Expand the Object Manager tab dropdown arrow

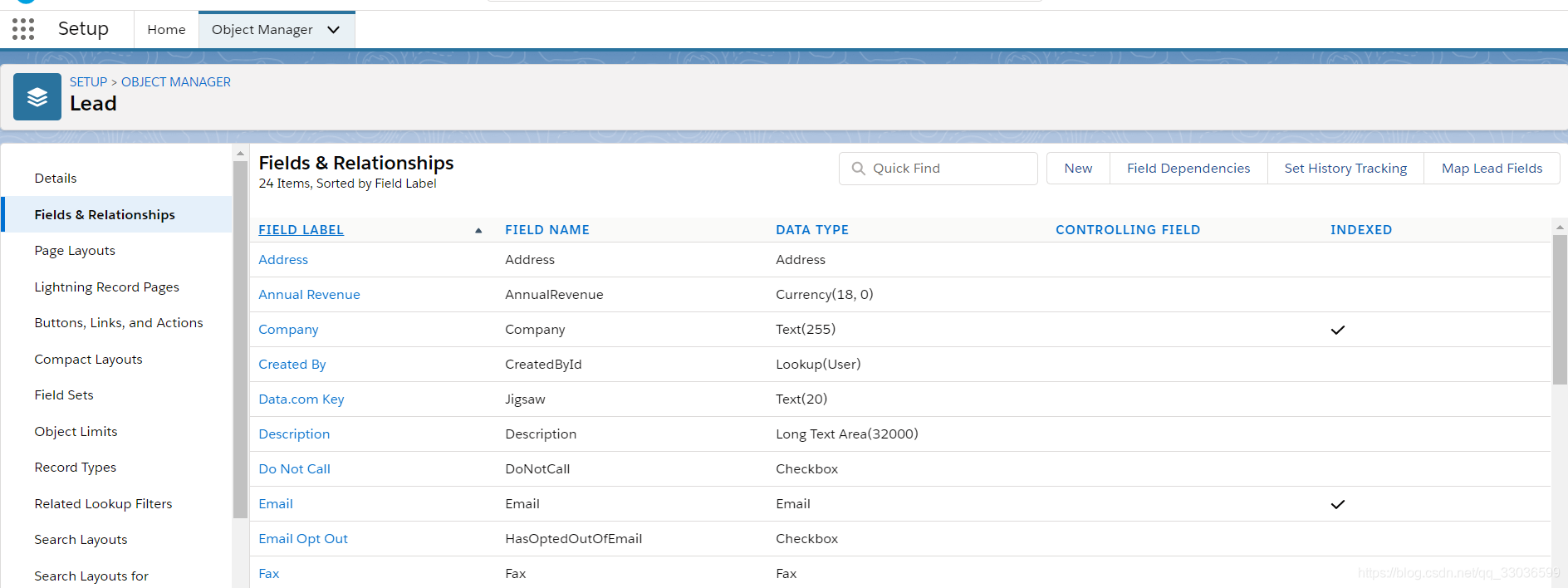pos(334,30)
